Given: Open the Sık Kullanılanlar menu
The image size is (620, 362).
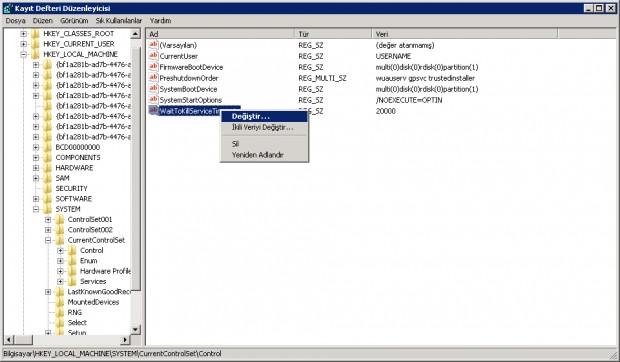Looking at the screenshot, I should point(119,21).
